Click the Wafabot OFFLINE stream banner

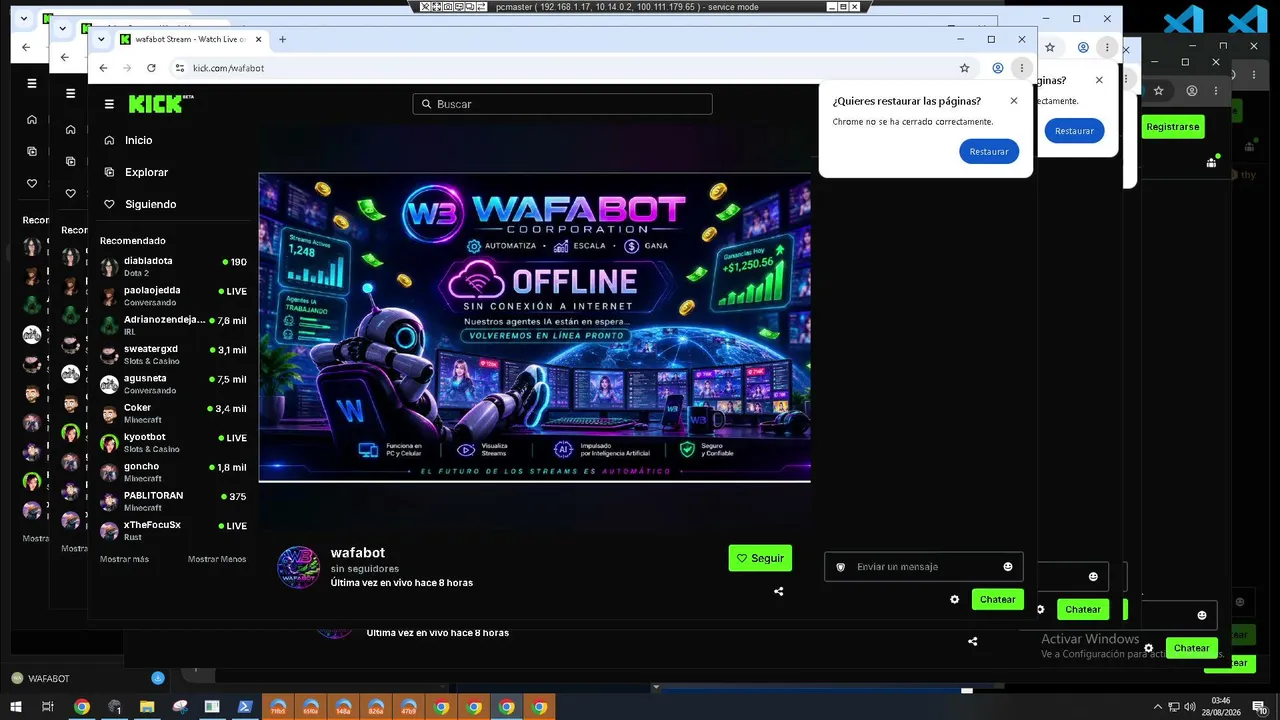point(534,327)
